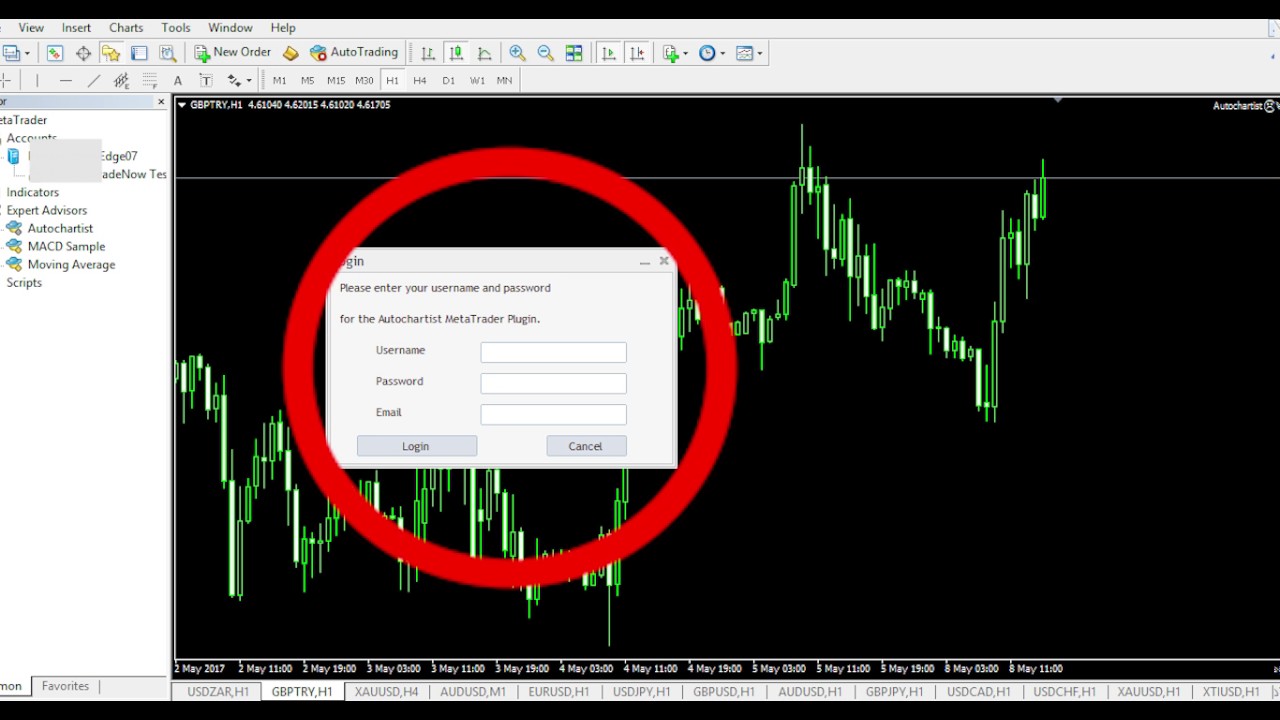Switch chart to candlesticks view
Image resolution: width=1280 pixels, height=720 pixels.
[456, 53]
